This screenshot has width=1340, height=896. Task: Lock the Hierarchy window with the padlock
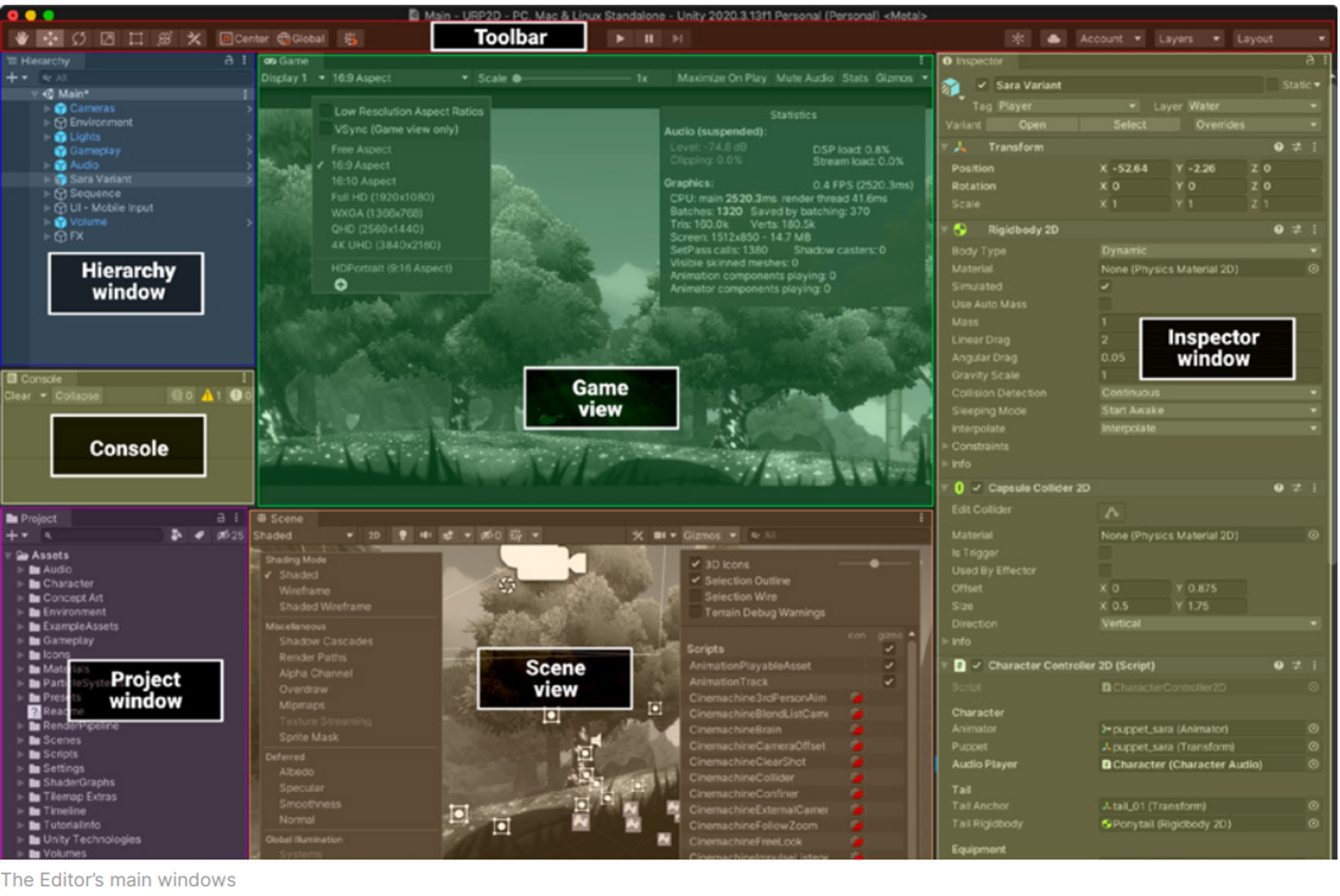click(229, 61)
